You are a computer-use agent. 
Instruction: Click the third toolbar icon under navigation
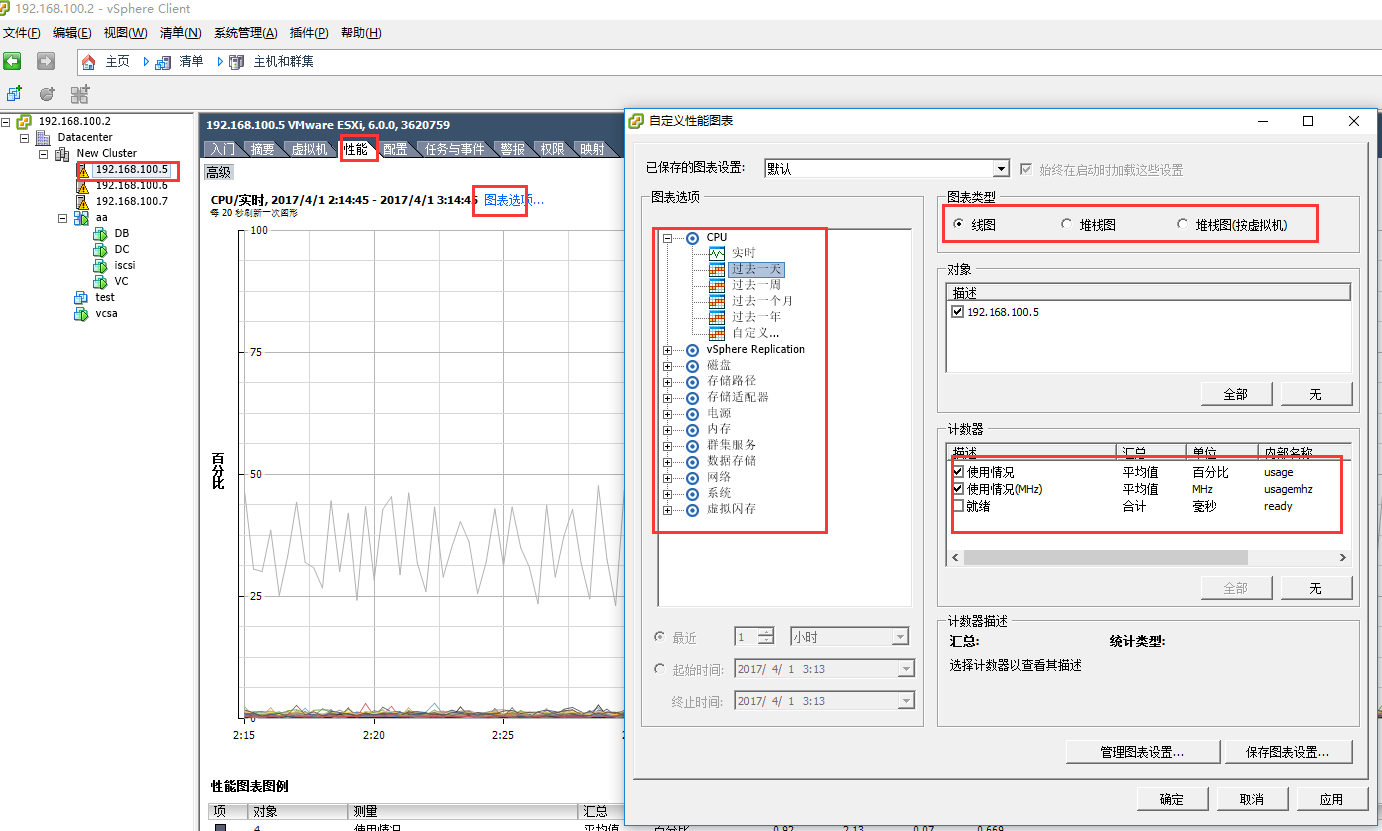pos(80,94)
